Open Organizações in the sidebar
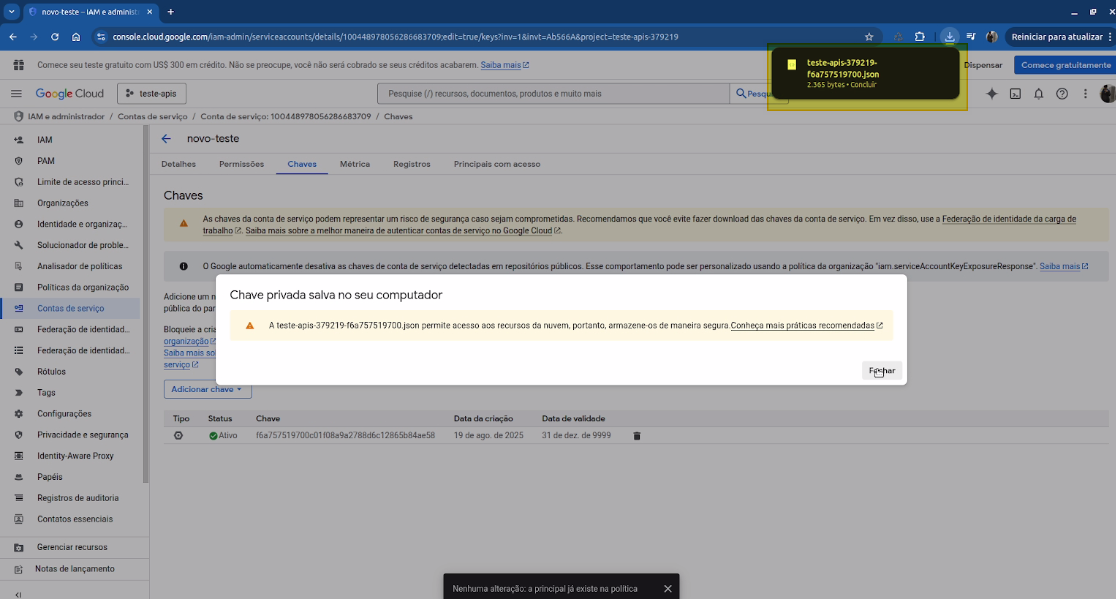Screen dimensions: 1116x599 [63, 203]
